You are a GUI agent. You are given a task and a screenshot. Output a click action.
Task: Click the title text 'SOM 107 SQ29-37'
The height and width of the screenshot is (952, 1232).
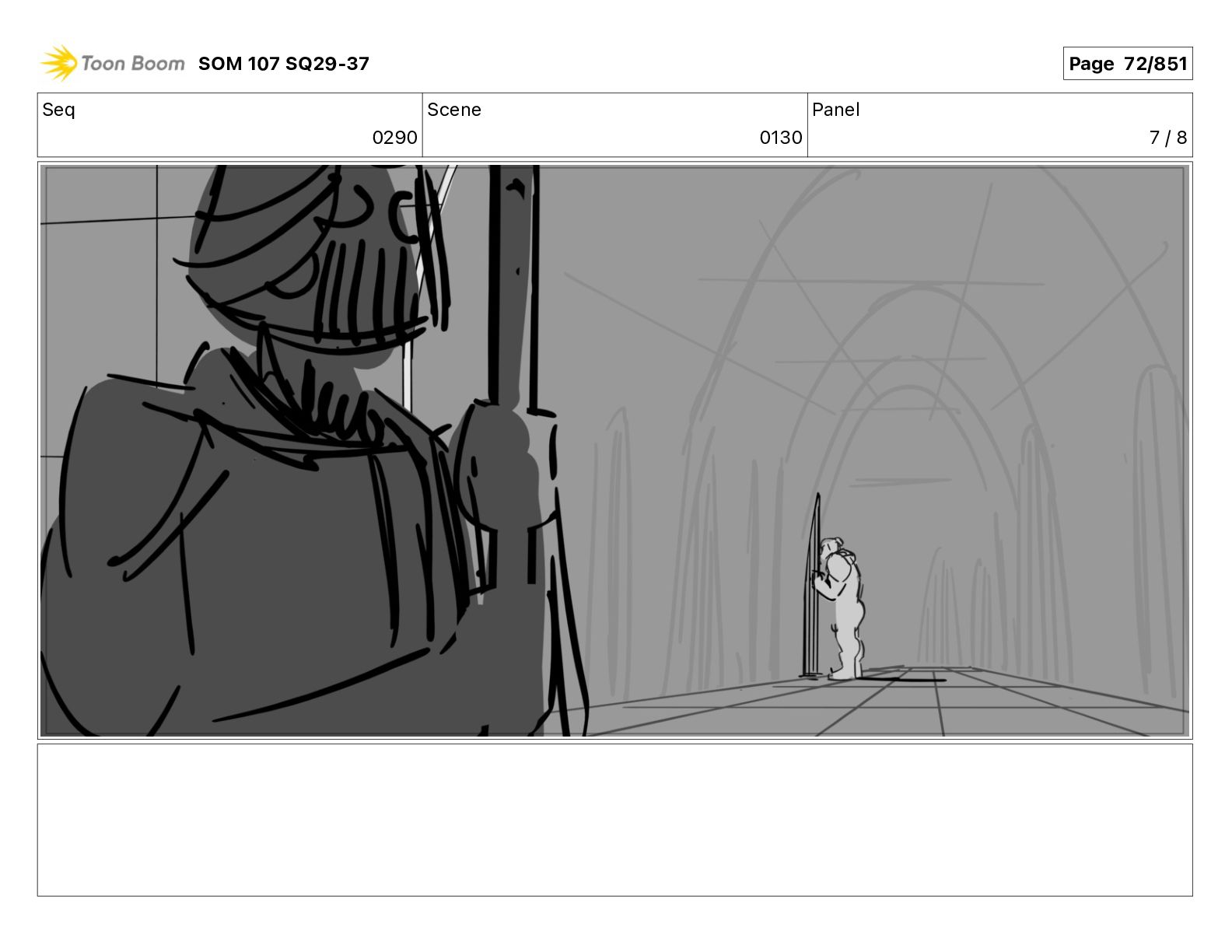coord(283,64)
